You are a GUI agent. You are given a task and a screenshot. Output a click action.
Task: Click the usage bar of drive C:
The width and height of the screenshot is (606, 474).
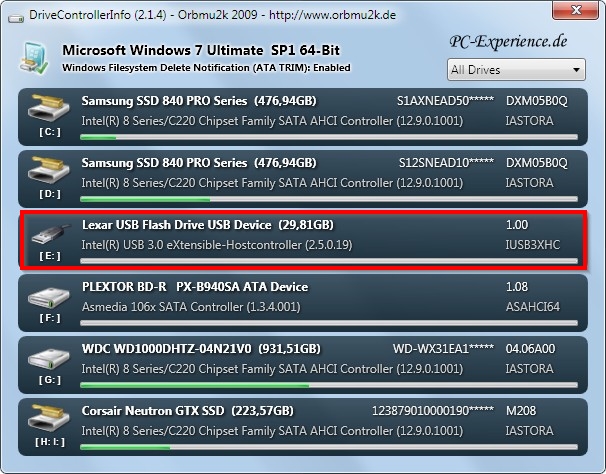pyautogui.click(x=329, y=137)
